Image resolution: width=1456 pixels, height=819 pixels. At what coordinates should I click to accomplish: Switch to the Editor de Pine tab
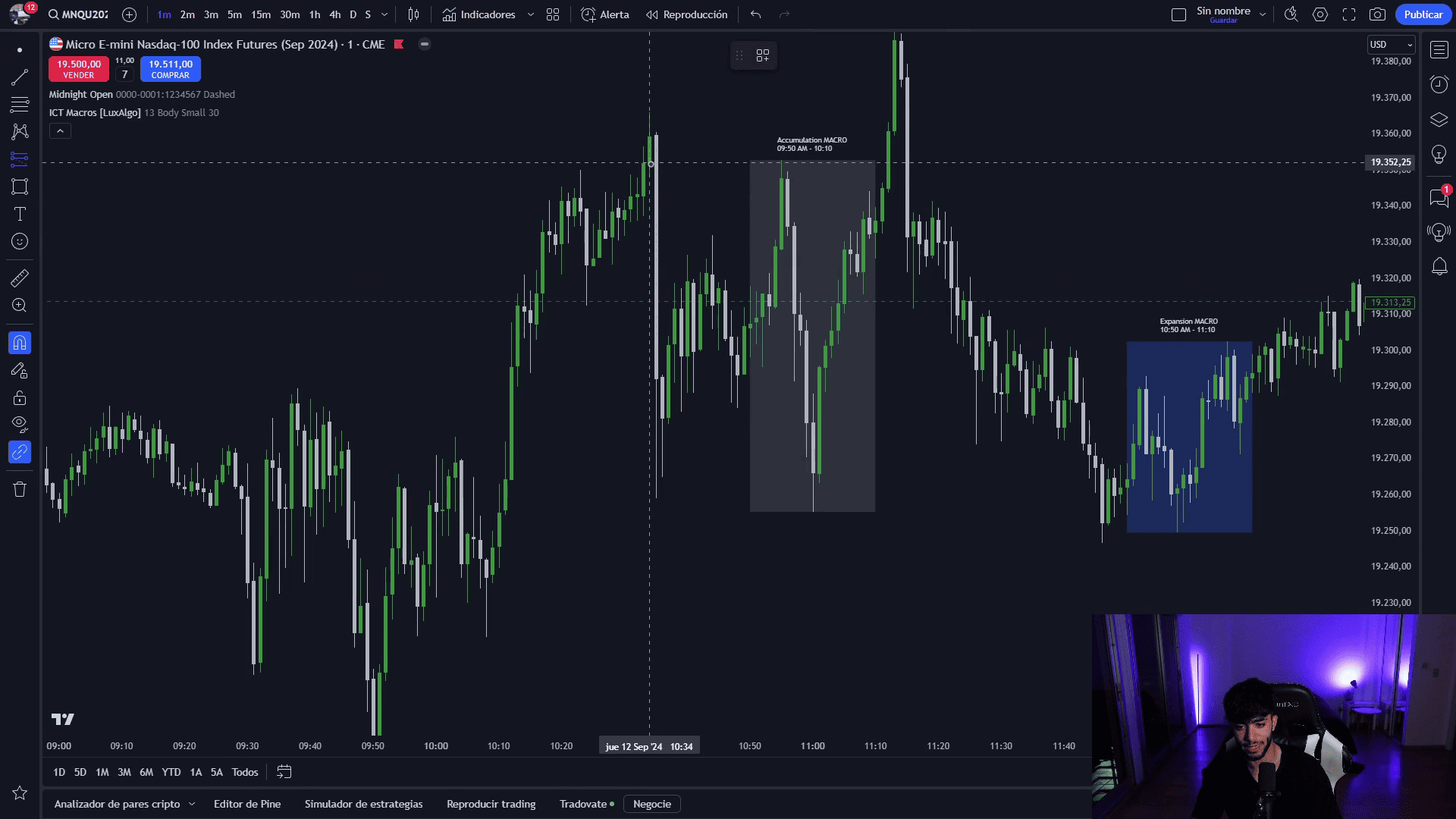click(247, 804)
